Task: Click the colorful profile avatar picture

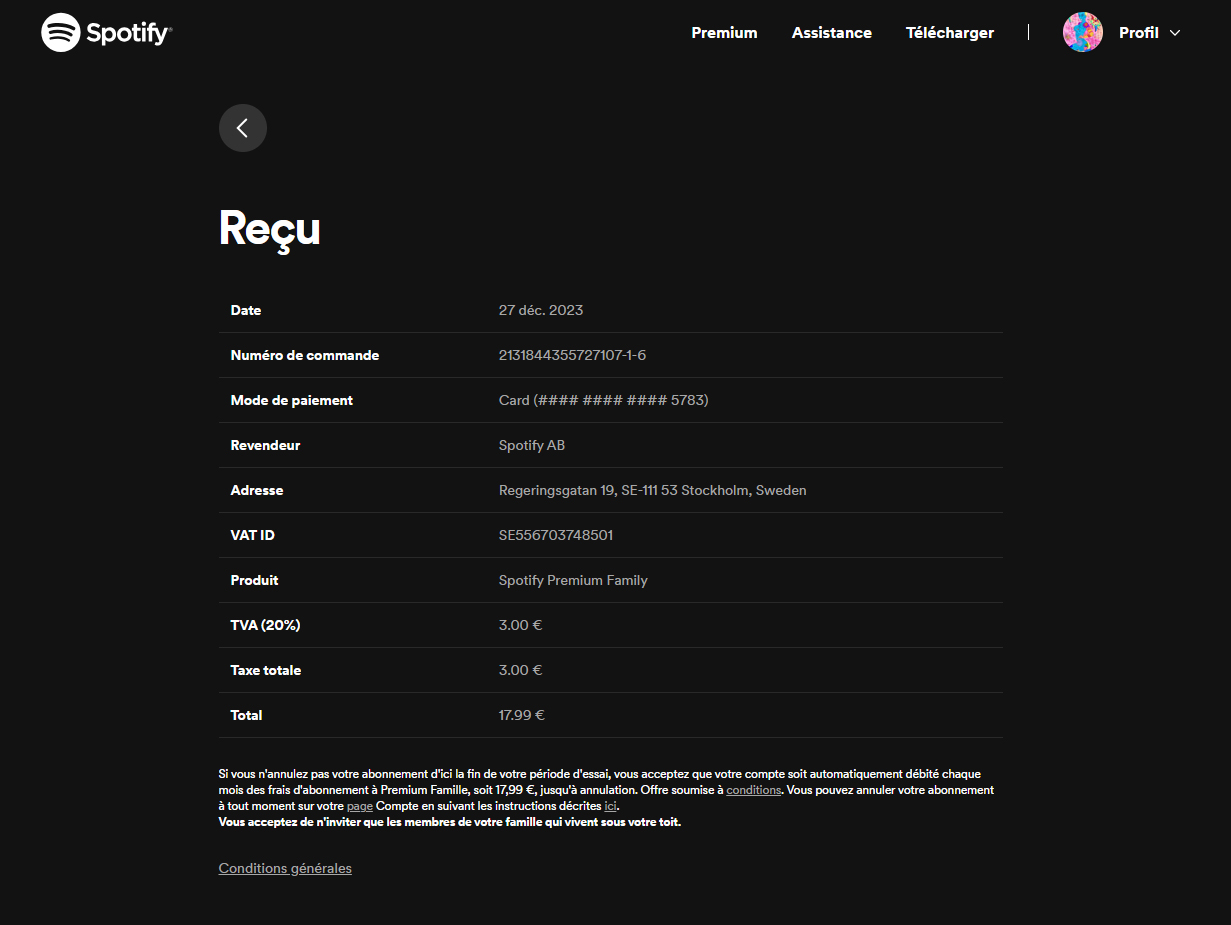Action: click(1083, 33)
